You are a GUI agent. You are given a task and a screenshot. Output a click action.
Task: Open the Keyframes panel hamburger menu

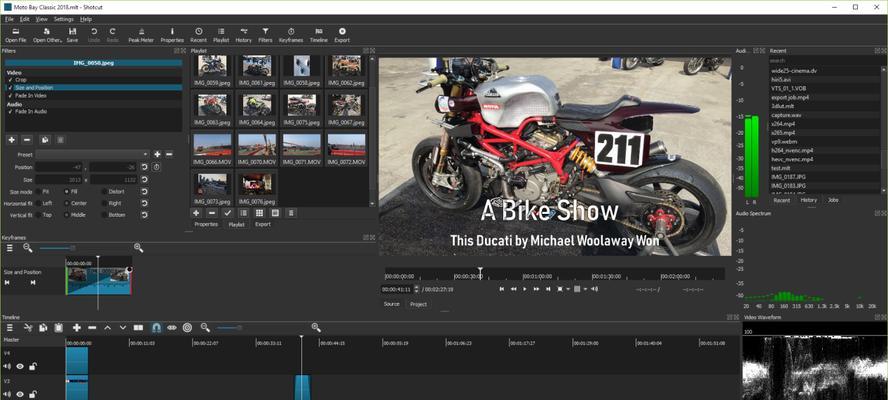coord(10,248)
